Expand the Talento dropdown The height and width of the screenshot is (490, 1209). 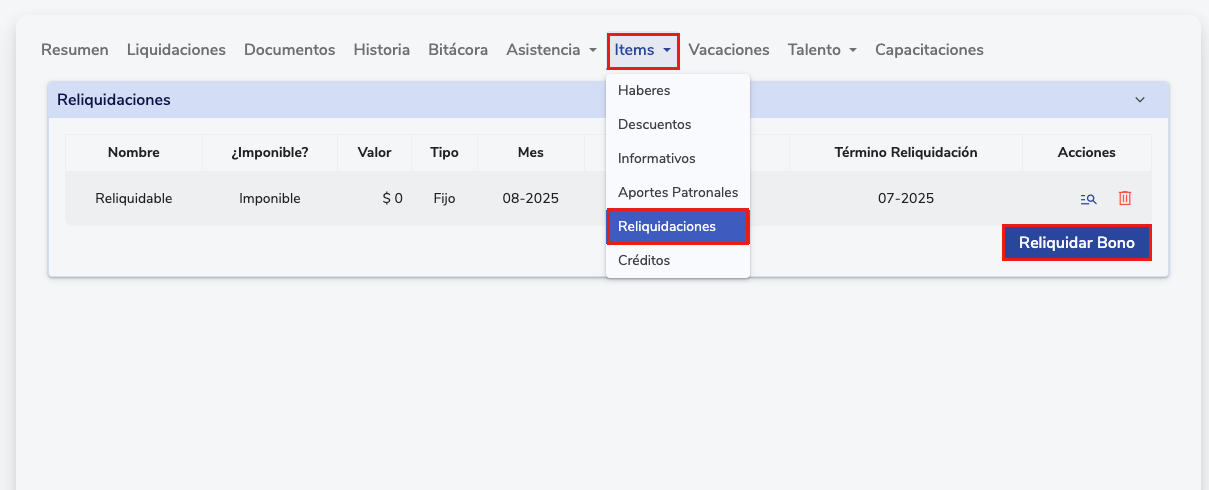pos(821,50)
